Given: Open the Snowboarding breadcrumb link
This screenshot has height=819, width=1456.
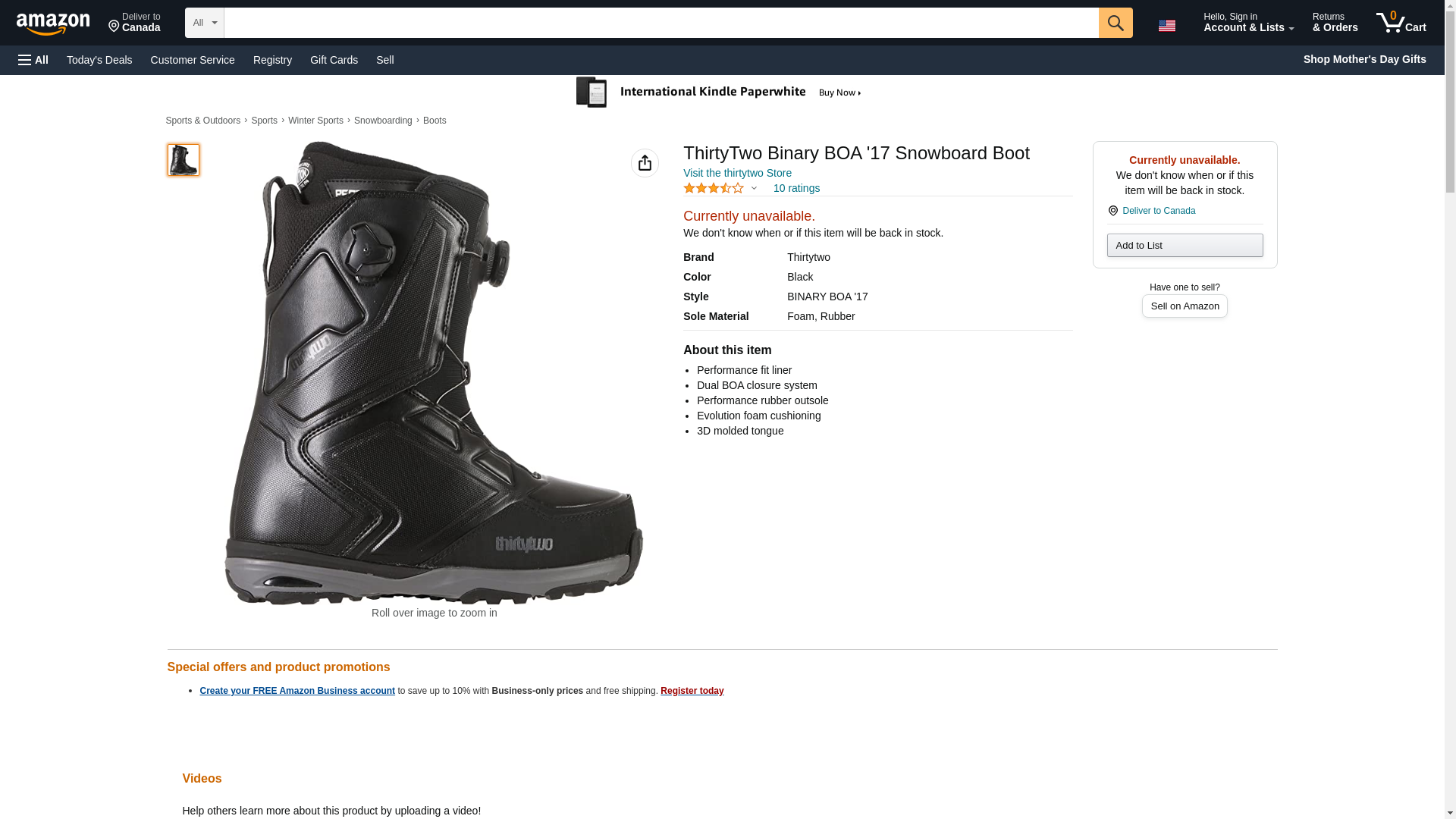Looking at the screenshot, I should 383,121.
